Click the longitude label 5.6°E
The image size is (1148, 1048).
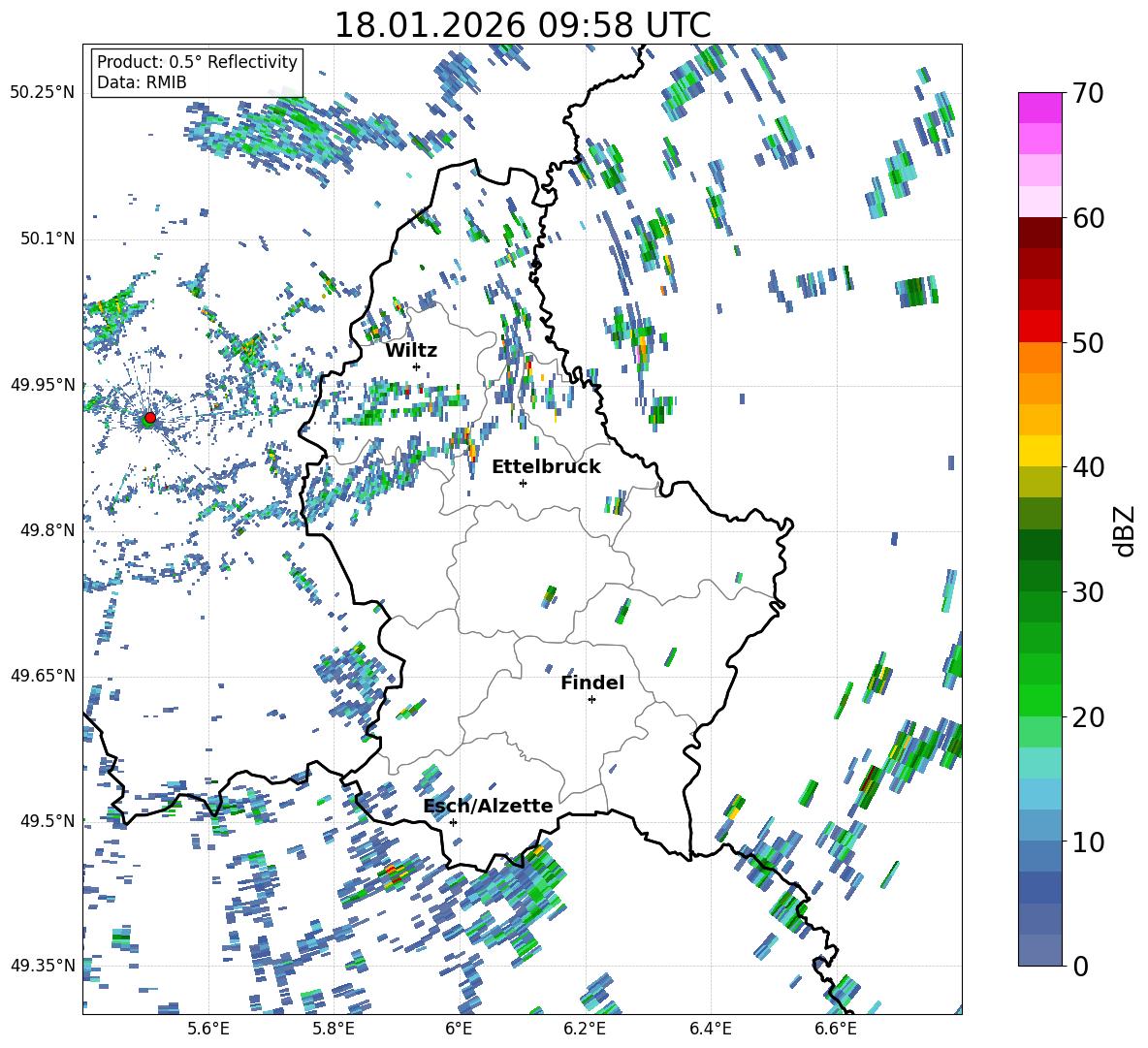pyautogui.click(x=208, y=1029)
